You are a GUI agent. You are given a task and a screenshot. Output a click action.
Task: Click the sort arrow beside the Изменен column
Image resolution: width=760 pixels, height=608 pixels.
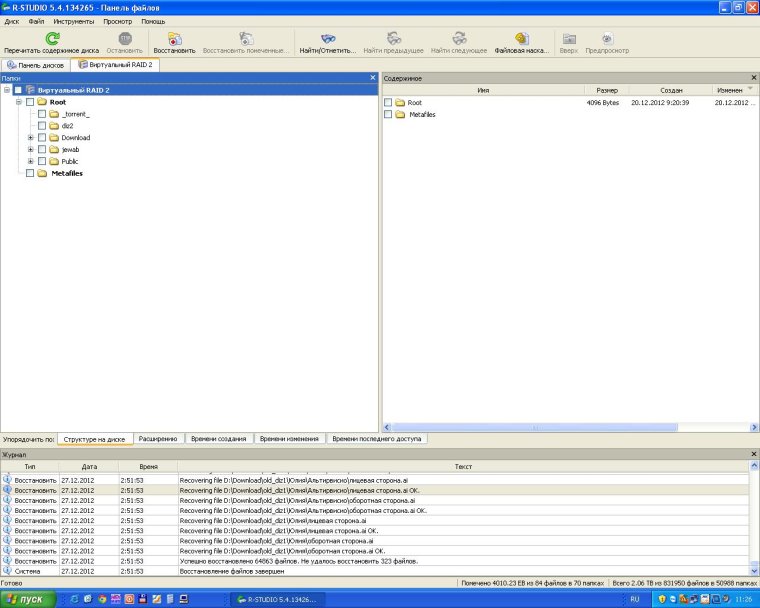point(751,89)
